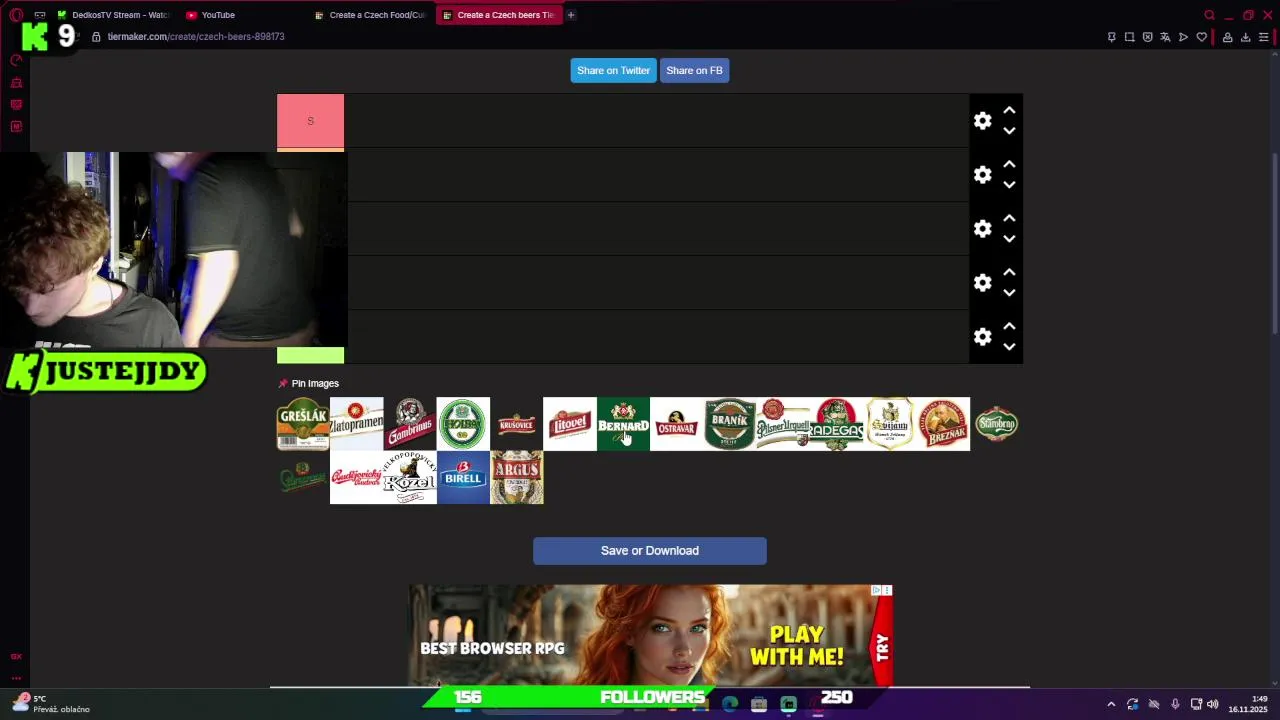Click the Share on FB button

tap(694, 70)
